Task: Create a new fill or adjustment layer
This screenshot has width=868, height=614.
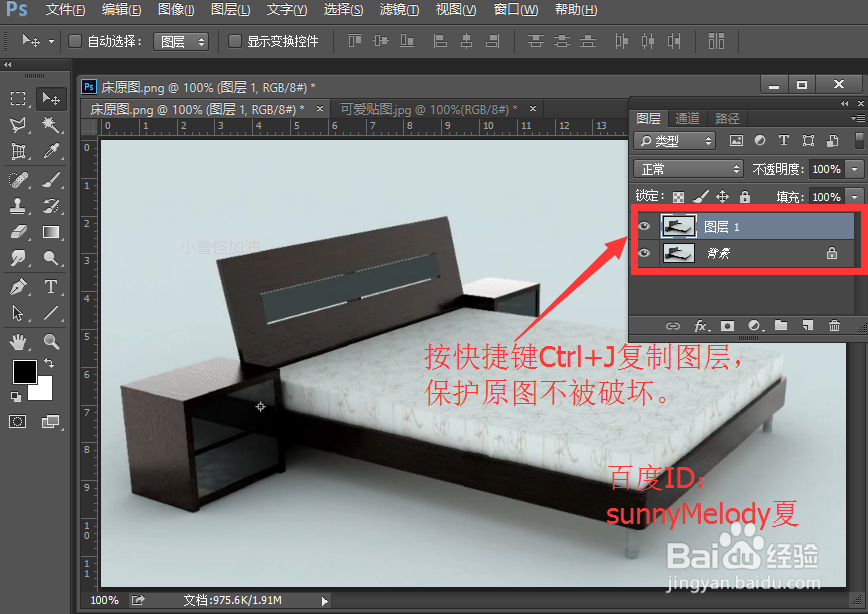Action: pos(754,326)
